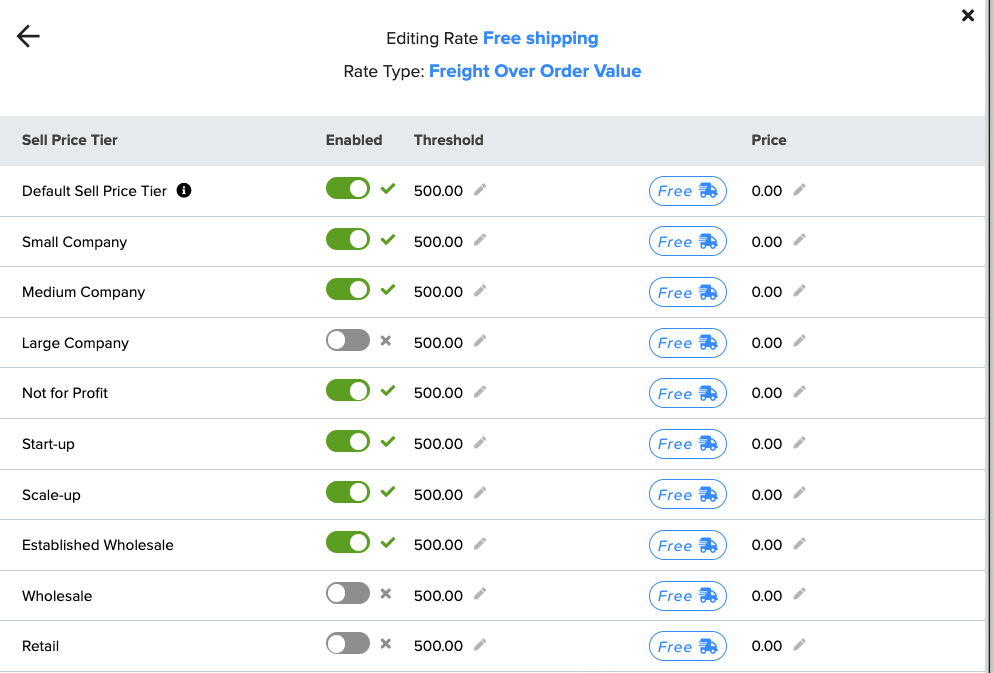Edit threshold pencil for Small Company
The image size is (994, 673).
(481, 240)
